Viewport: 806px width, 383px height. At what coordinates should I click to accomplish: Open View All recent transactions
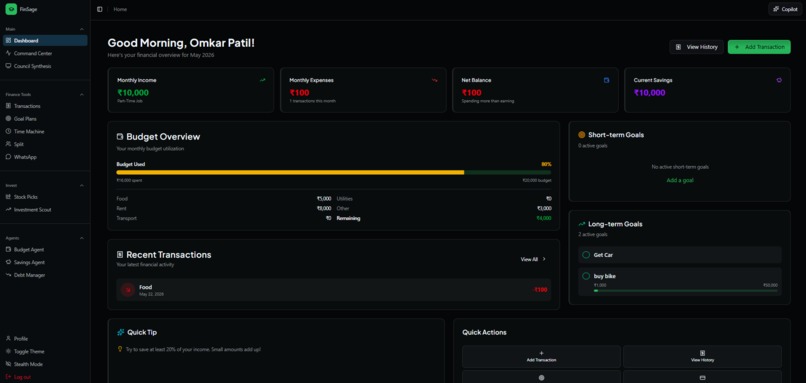point(533,260)
